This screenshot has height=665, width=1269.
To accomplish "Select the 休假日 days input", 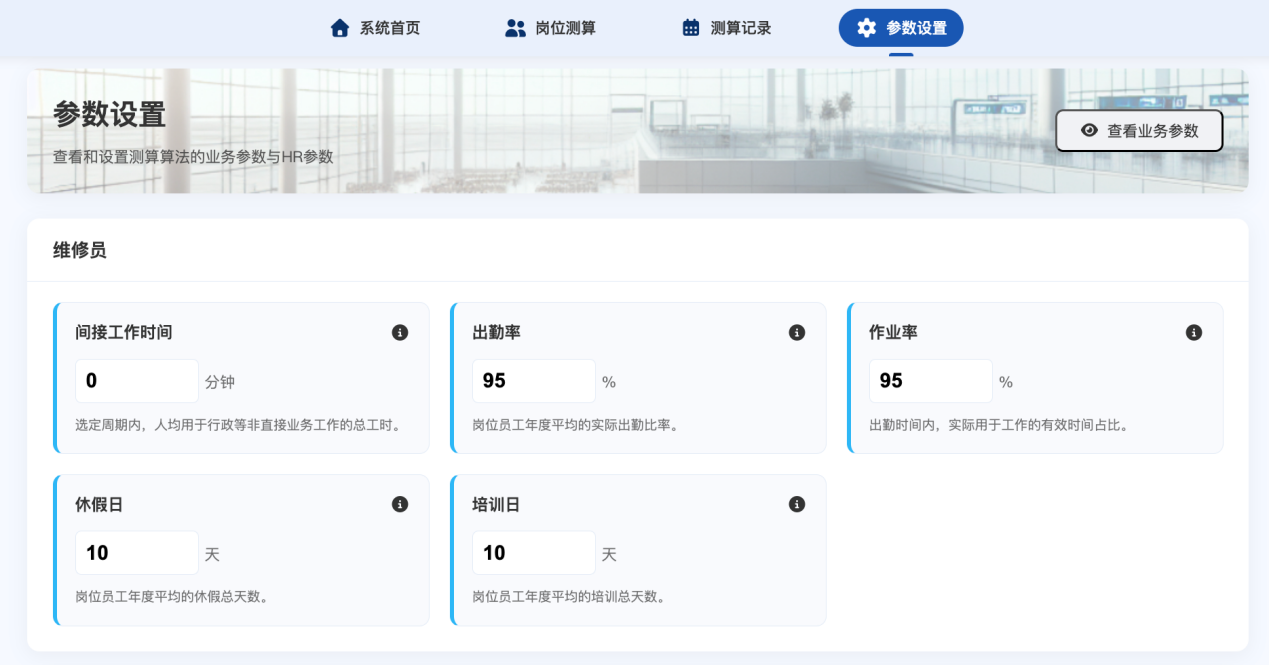I will click(137, 553).
